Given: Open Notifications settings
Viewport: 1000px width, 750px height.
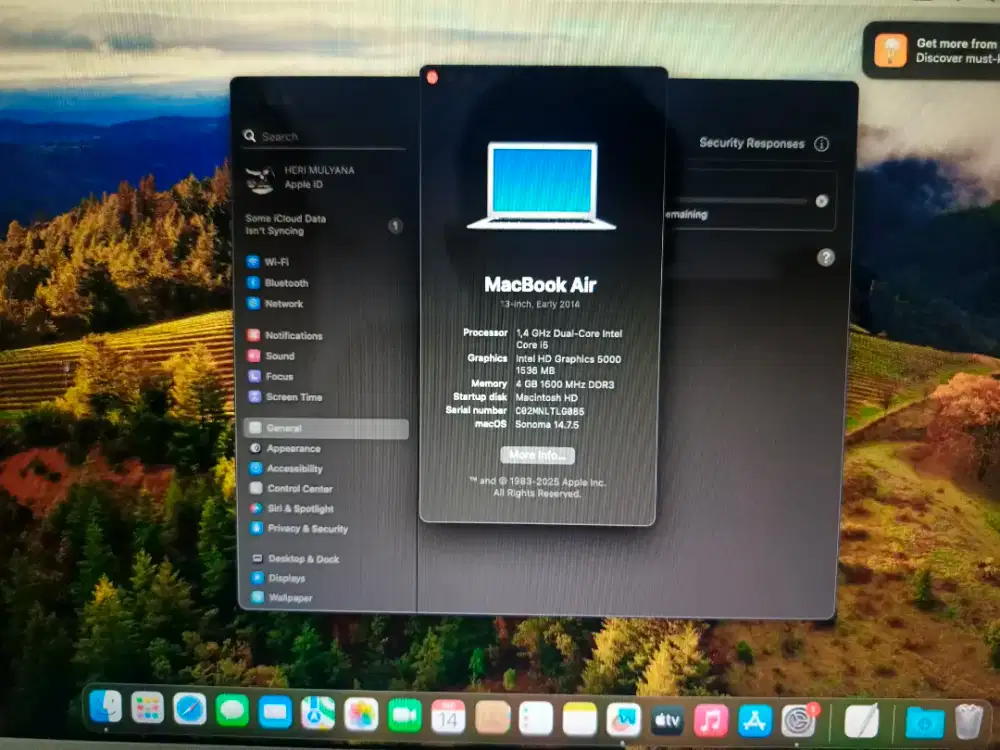Looking at the screenshot, I should pyautogui.click(x=293, y=335).
